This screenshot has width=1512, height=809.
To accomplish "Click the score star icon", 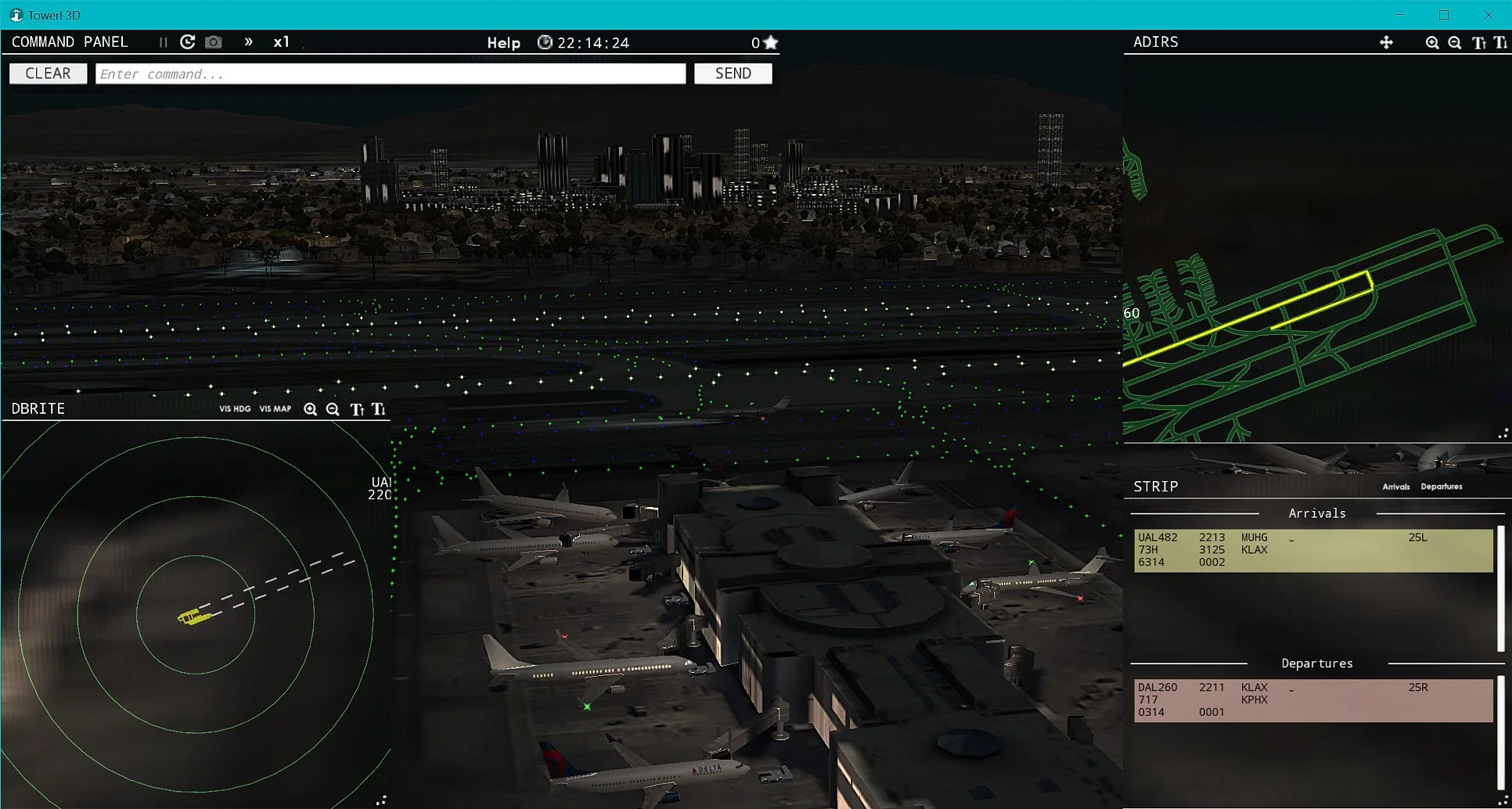I will 771,42.
